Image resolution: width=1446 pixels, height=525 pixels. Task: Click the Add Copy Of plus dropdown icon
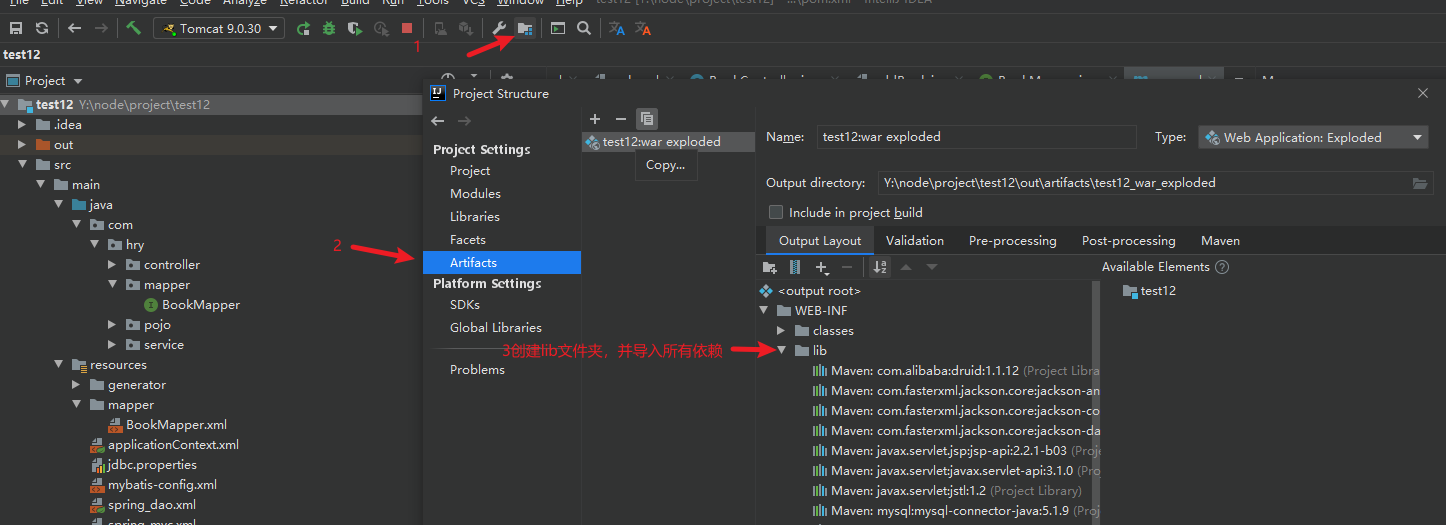(x=822, y=268)
